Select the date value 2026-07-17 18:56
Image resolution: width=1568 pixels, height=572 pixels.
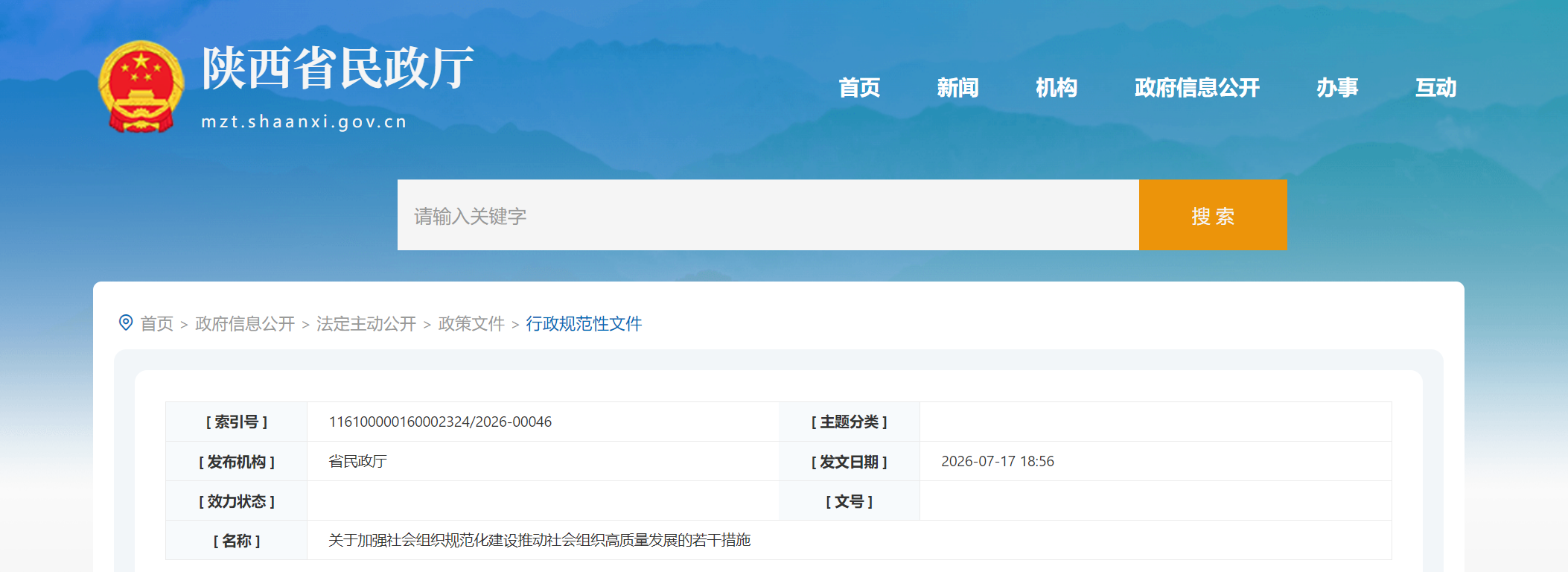[998, 461]
